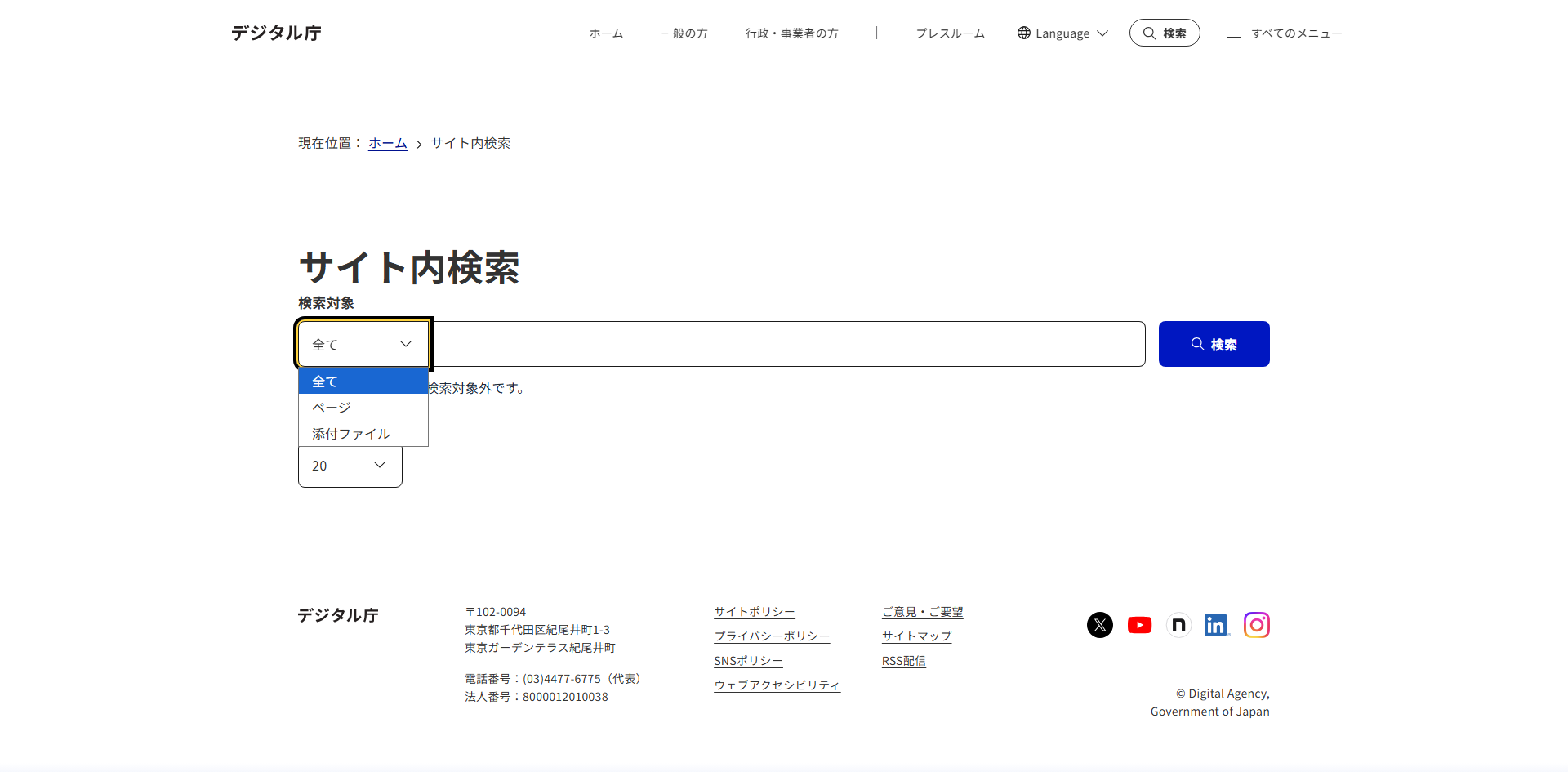
Task: Open the Instagram social icon
Action: tap(1257, 625)
